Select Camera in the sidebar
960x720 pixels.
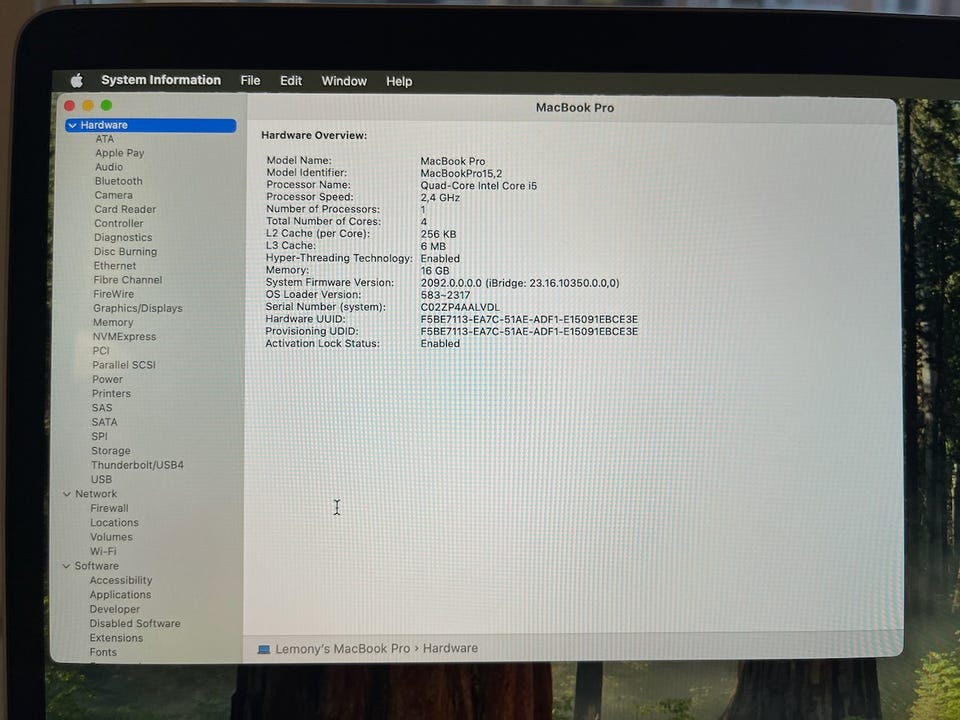(x=113, y=195)
